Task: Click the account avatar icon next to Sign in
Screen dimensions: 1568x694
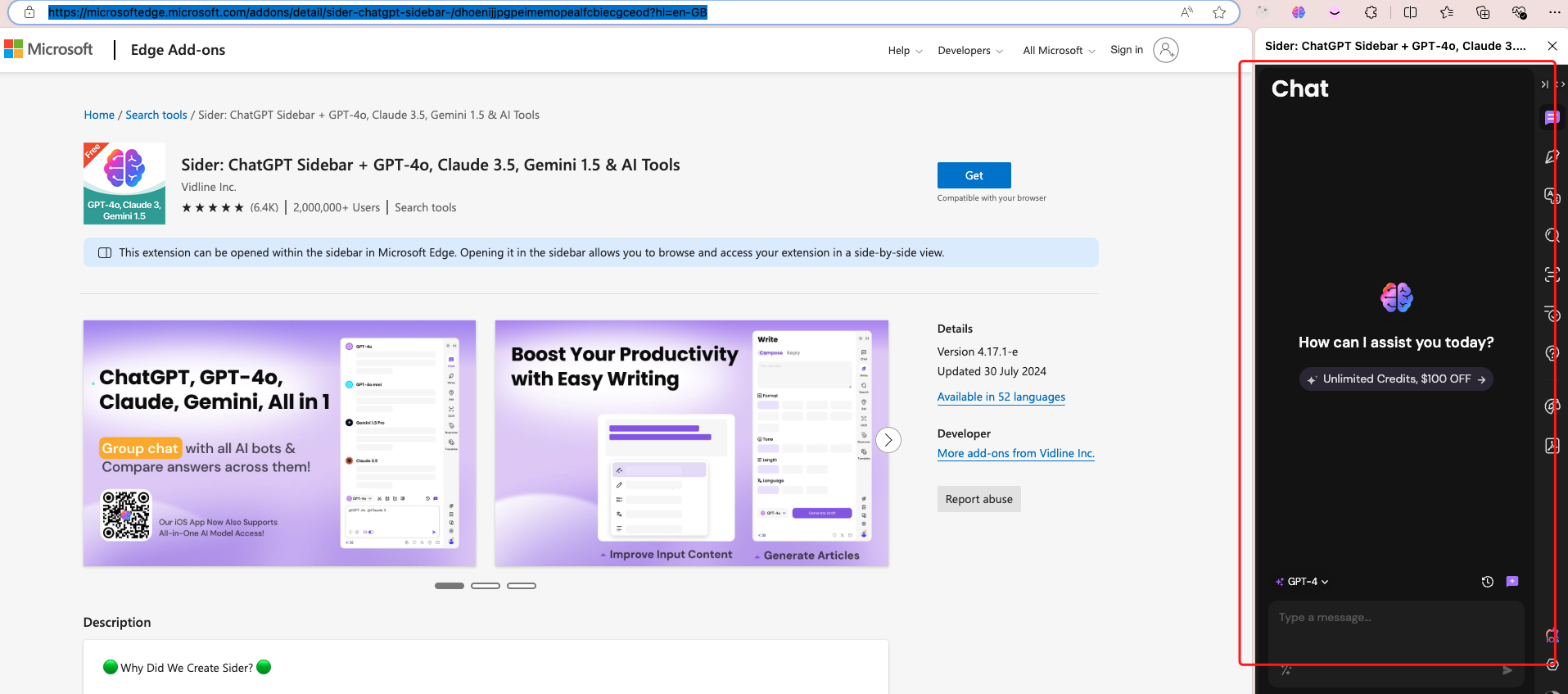Action: click(x=1166, y=50)
